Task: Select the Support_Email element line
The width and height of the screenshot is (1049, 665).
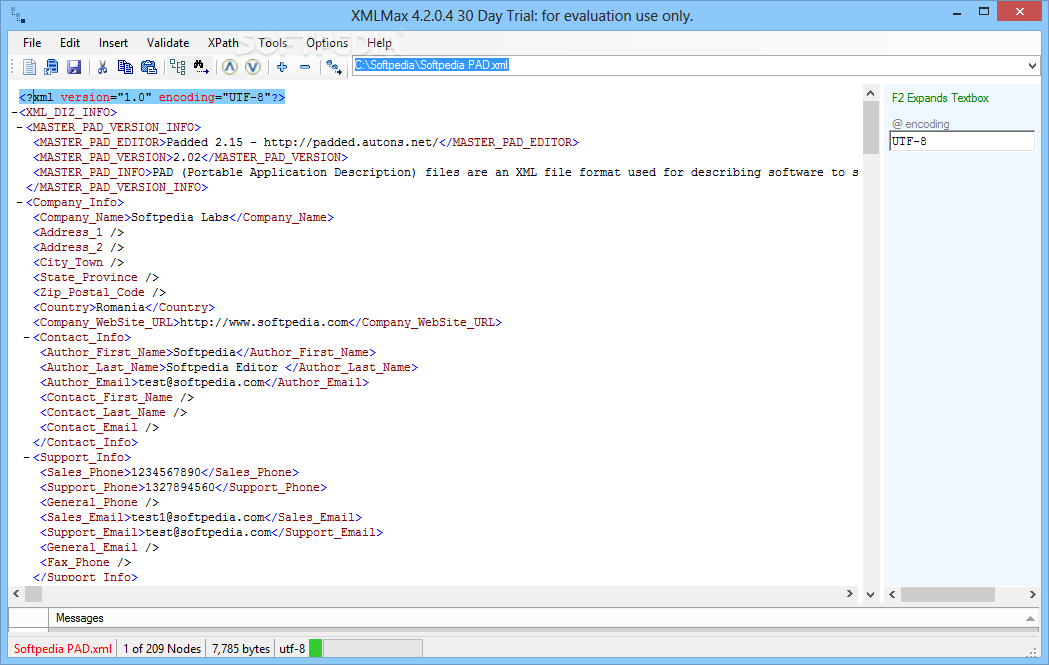Action: click(211, 532)
